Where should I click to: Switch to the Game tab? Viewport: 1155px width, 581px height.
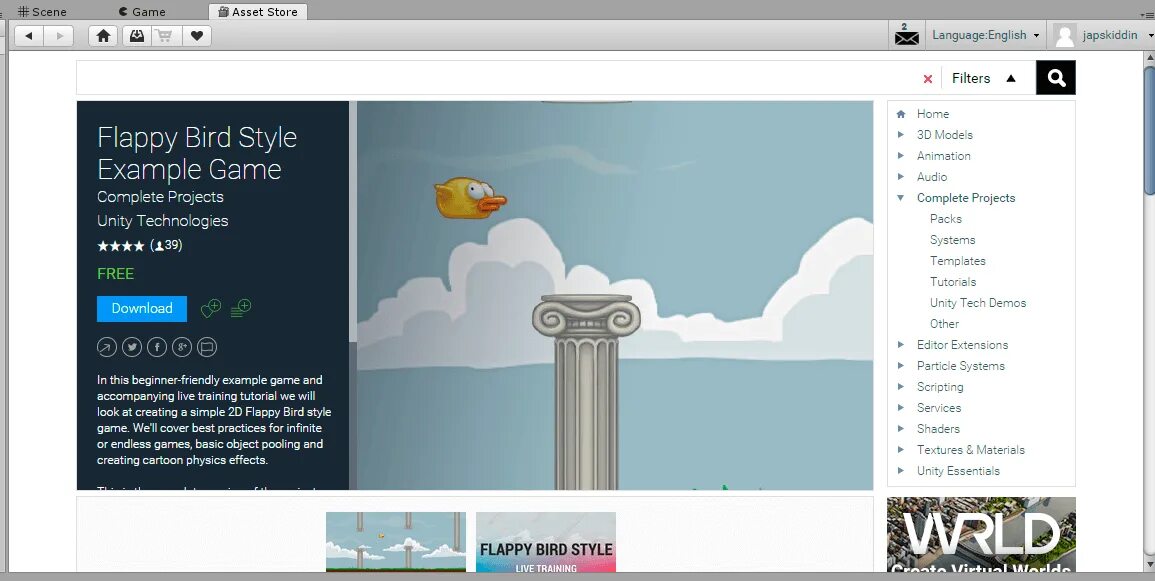tap(142, 12)
